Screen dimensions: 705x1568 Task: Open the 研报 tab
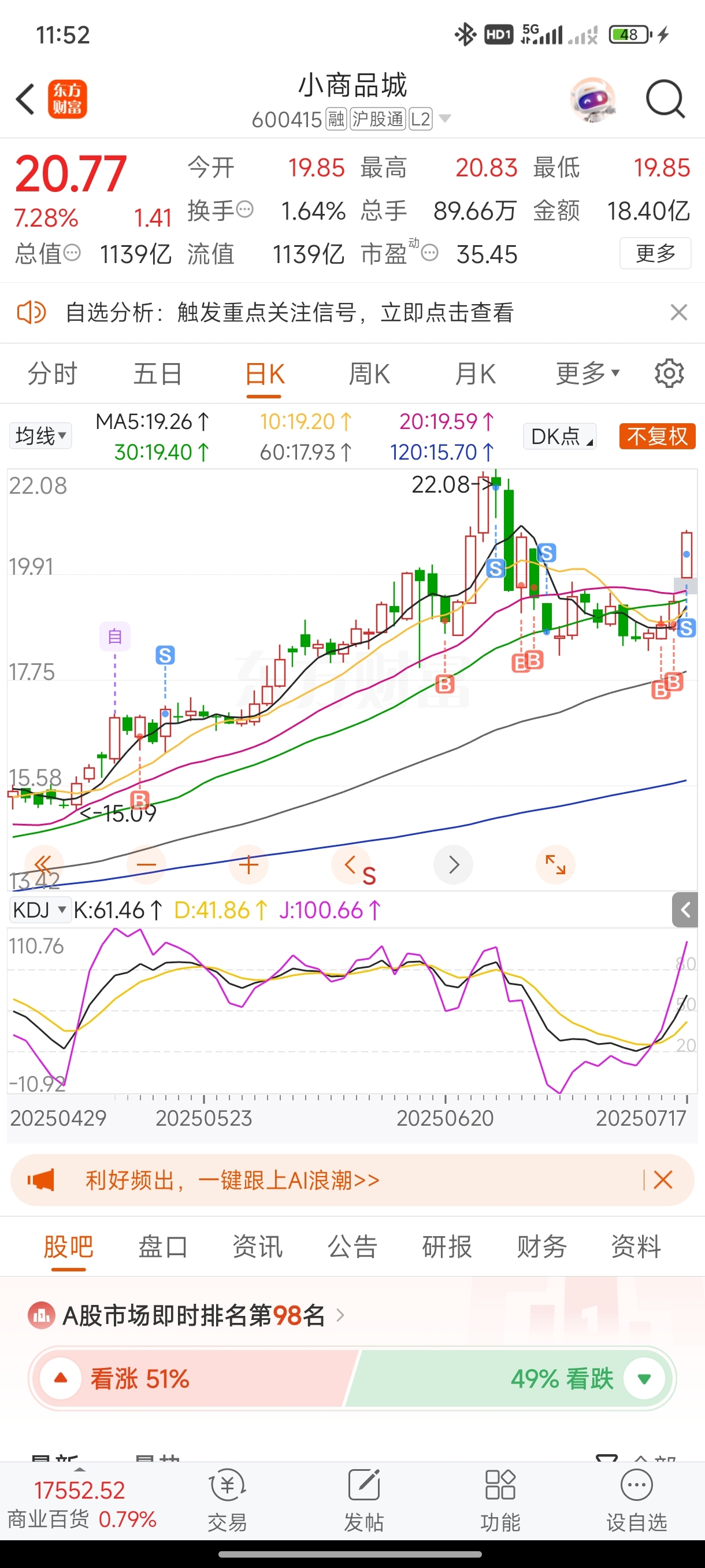447,1247
